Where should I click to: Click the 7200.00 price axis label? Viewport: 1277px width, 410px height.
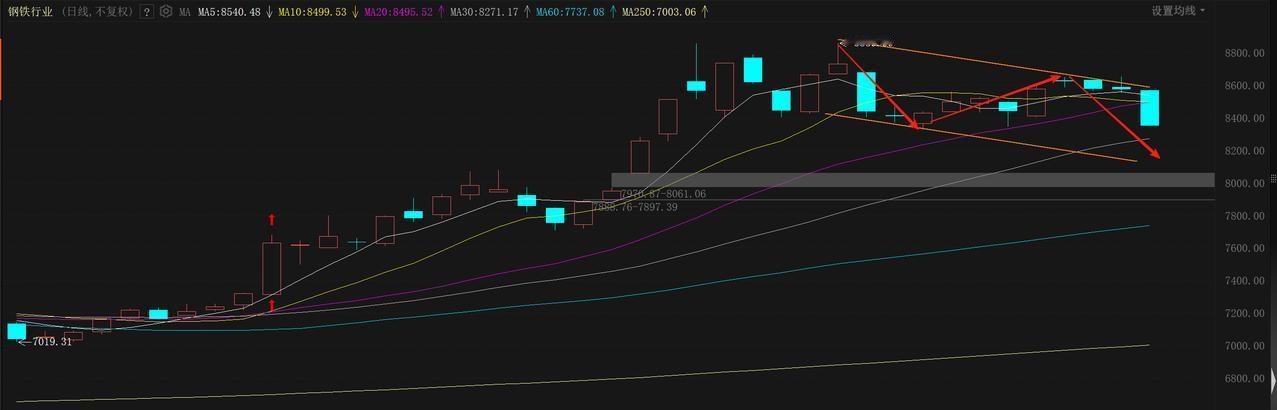pos(1243,314)
